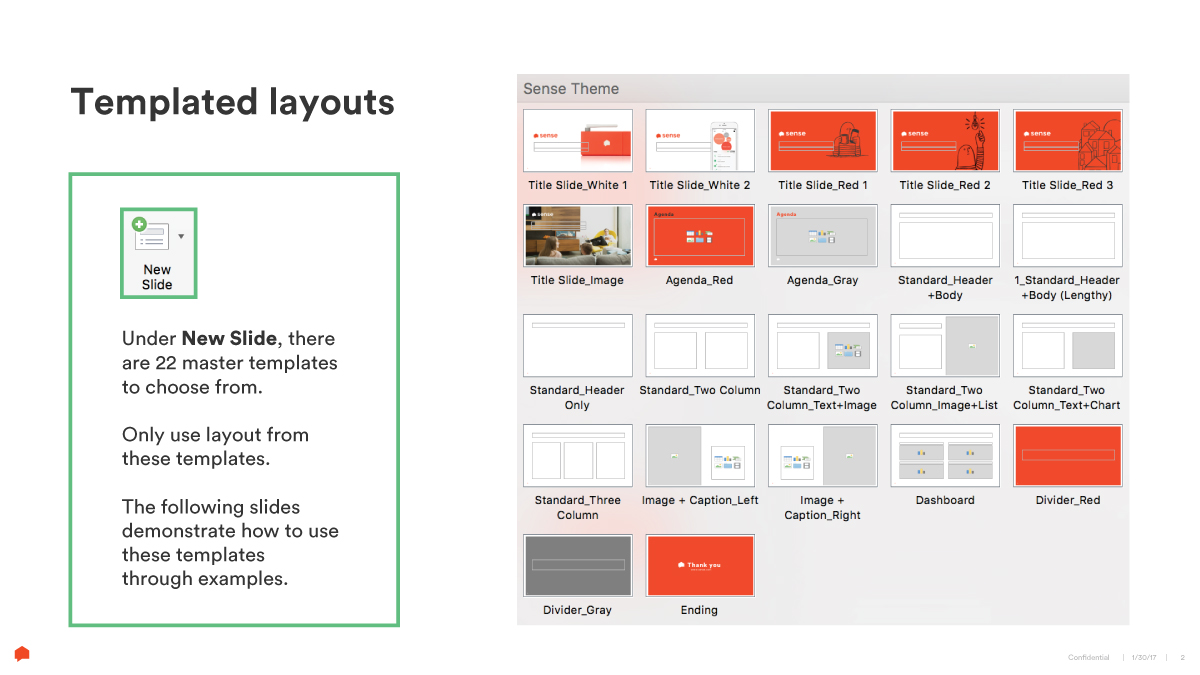The height and width of the screenshot is (675, 1200).
Task: Choose the Divider_Red layout
Action: point(1067,456)
